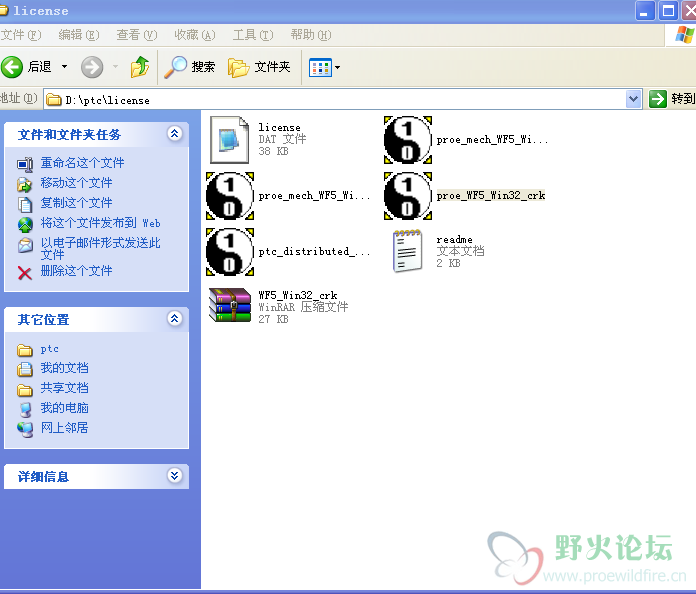Go up one folder level

point(140,67)
